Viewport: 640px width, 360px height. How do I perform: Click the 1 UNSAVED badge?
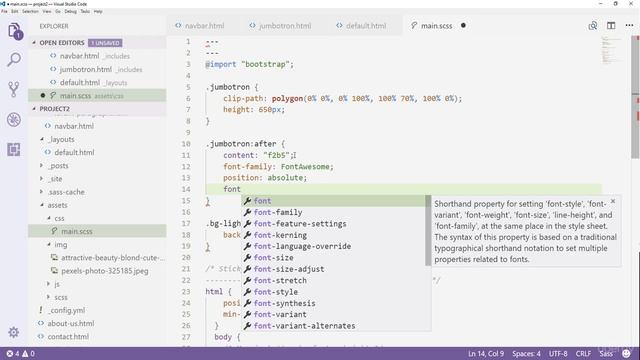click(105, 43)
